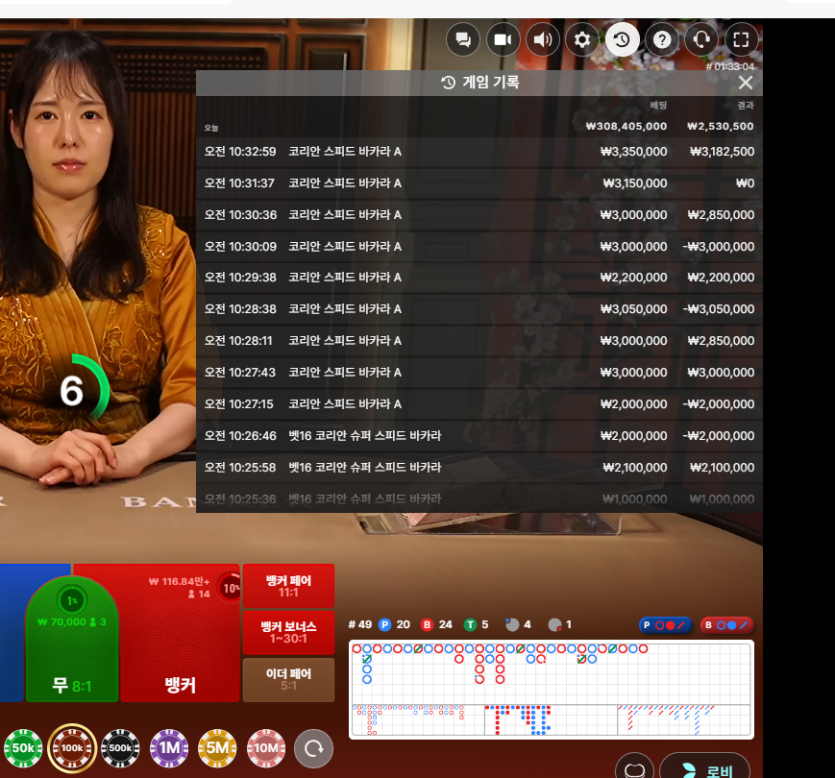Close the 게임 기록 panel
This screenshot has height=778, width=835.
point(746,83)
